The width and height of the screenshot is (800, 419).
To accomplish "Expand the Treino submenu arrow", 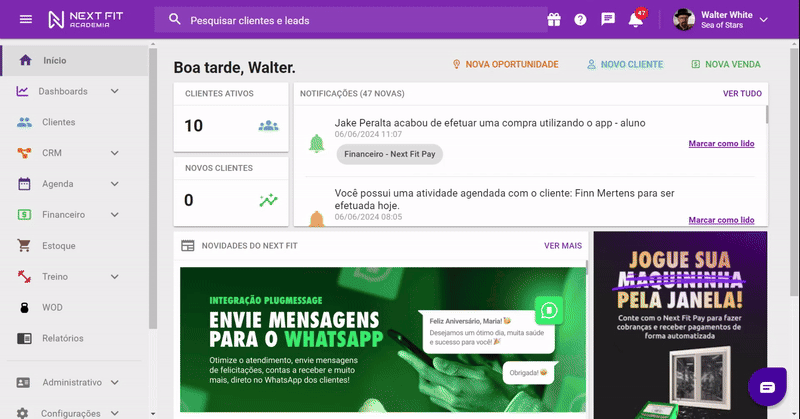I will (115, 277).
